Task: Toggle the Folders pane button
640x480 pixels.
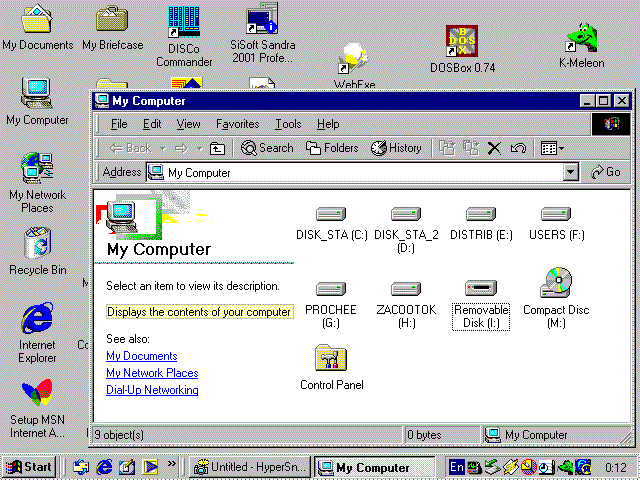Action: [332, 148]
